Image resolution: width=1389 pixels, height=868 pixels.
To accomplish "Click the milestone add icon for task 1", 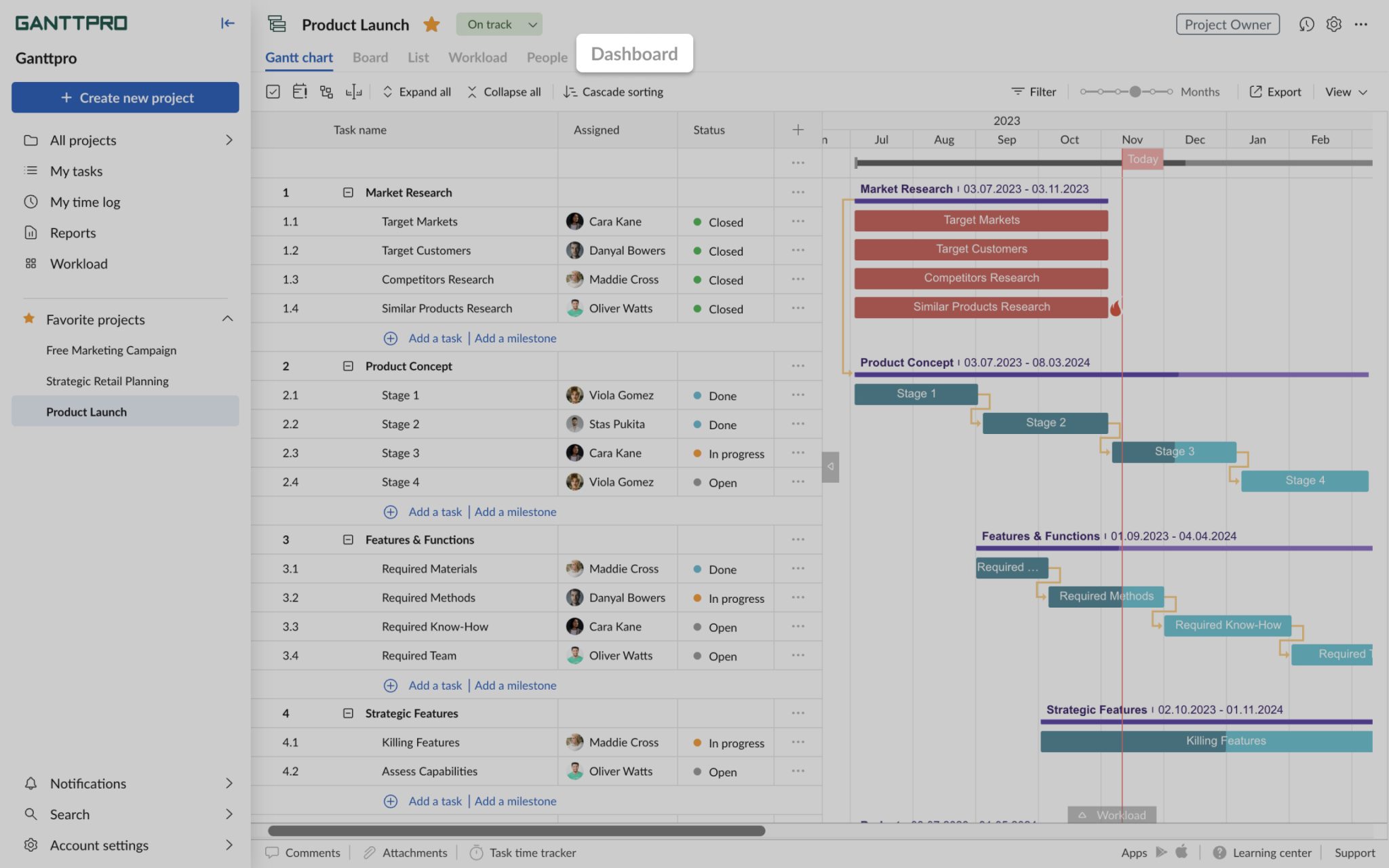I will coord(516,337).
